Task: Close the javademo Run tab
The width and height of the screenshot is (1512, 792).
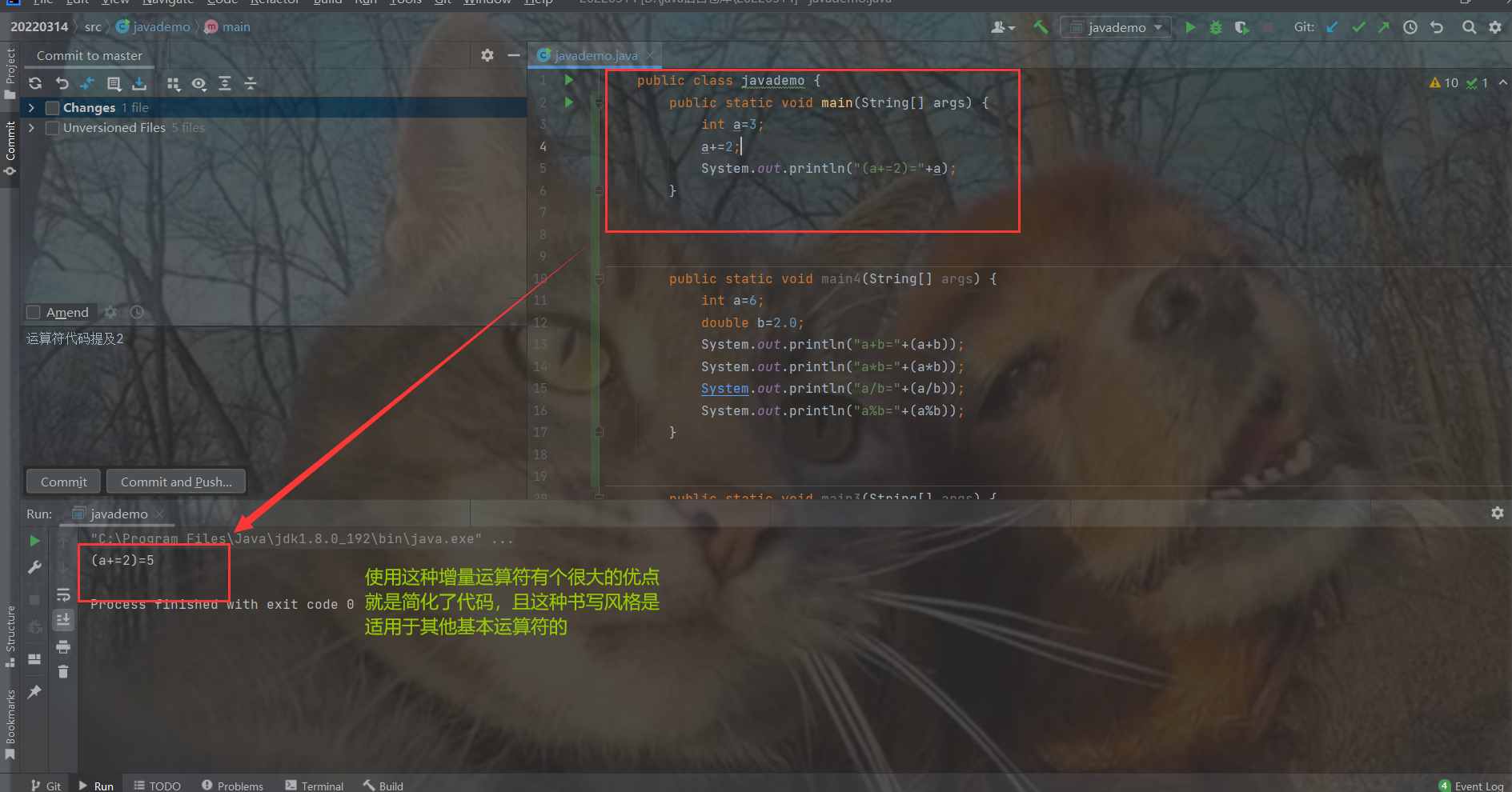Action: point(159,514)
